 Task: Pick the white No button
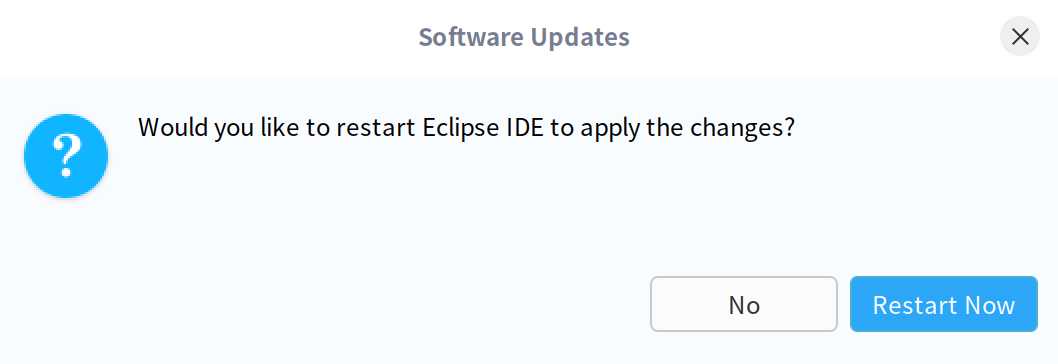pos(744,304)
